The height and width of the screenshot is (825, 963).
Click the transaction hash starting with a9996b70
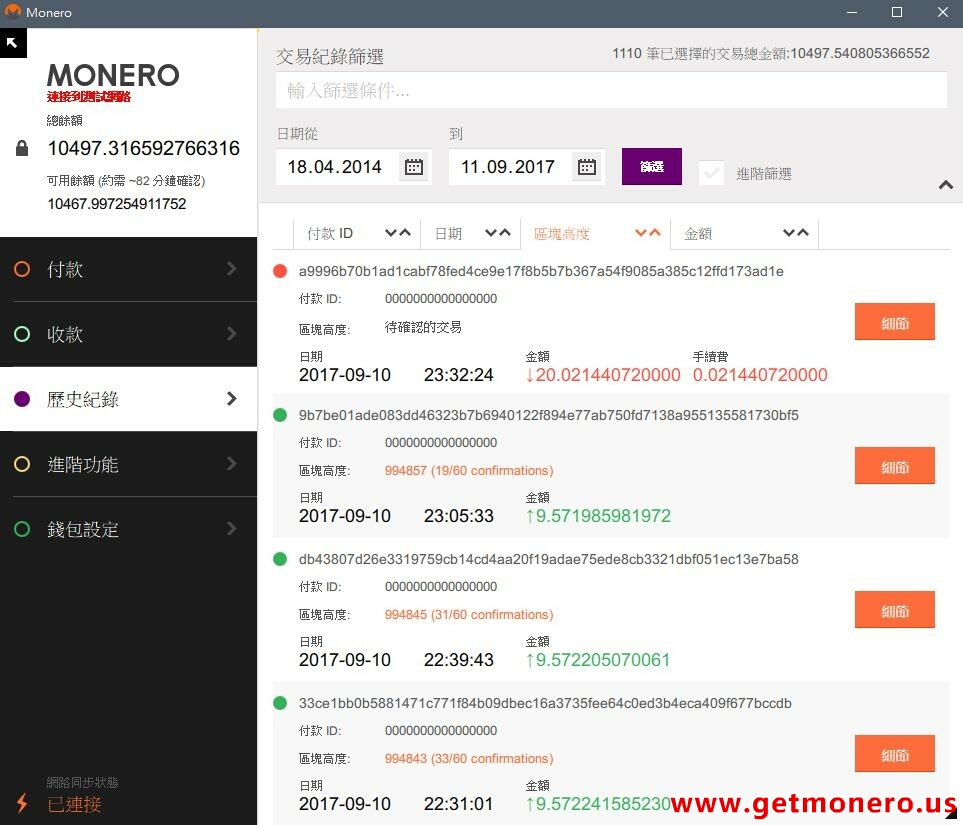[541, 272]
